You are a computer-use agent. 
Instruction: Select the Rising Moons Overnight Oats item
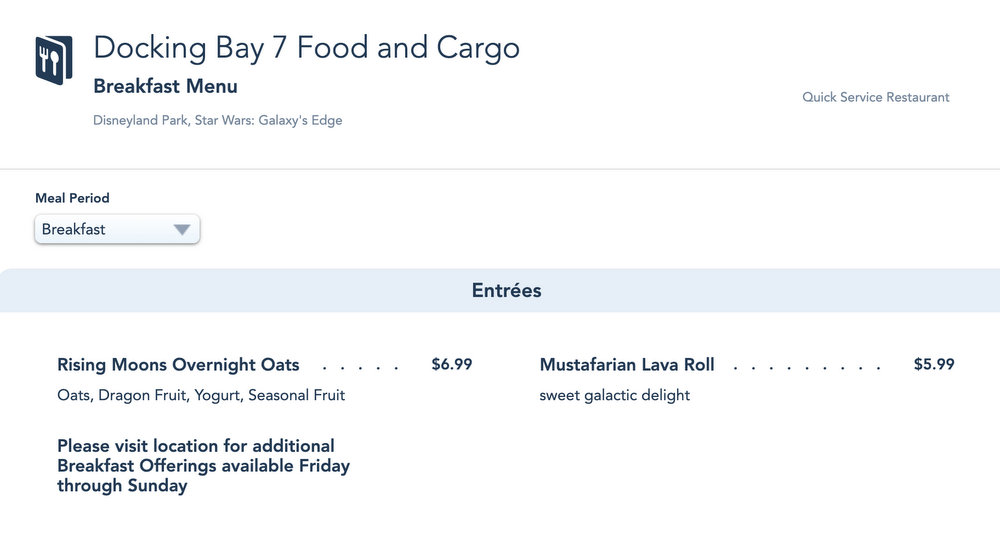tap(178, 365)
